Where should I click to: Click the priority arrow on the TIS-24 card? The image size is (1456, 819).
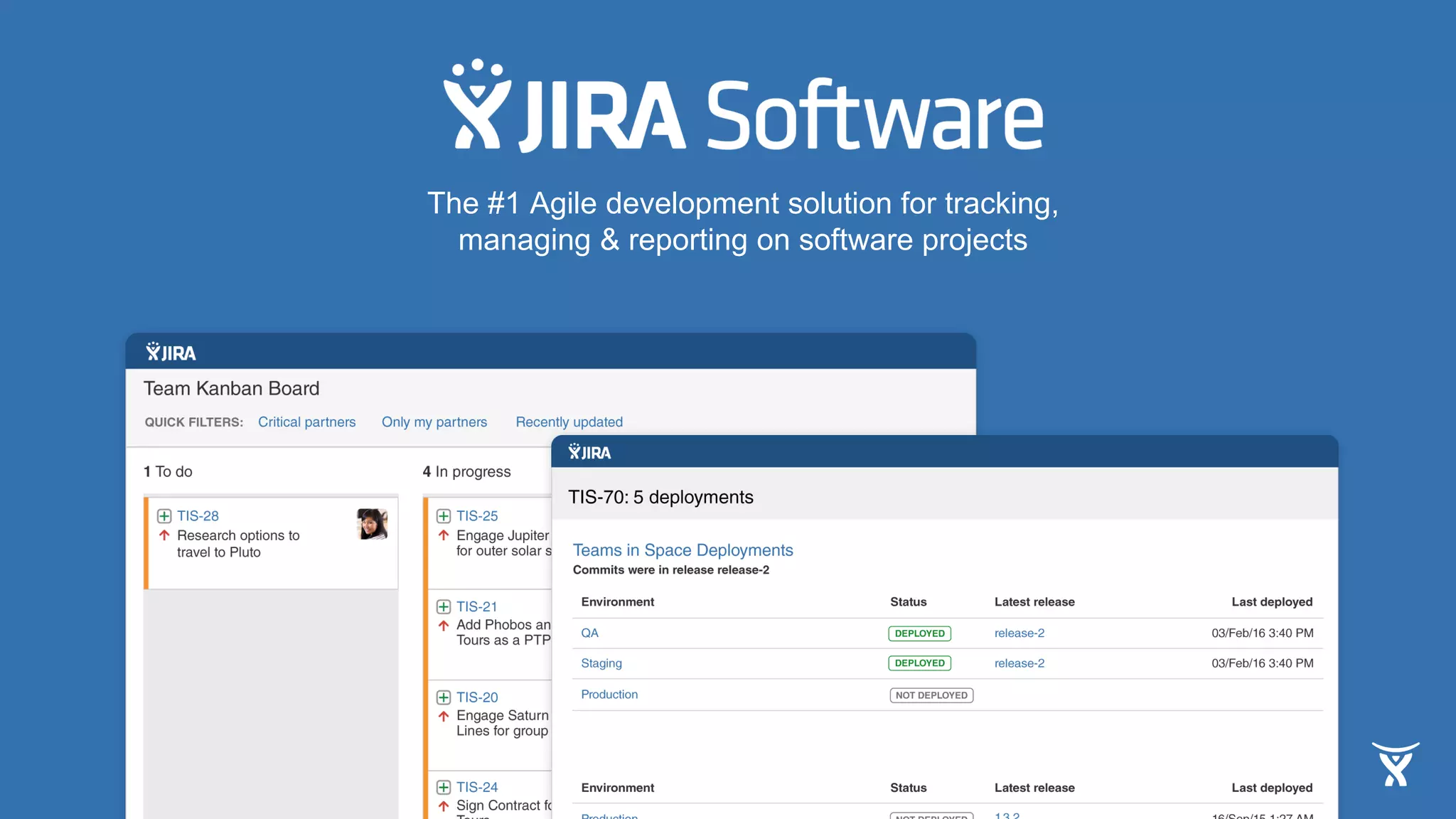coord(444,806)
